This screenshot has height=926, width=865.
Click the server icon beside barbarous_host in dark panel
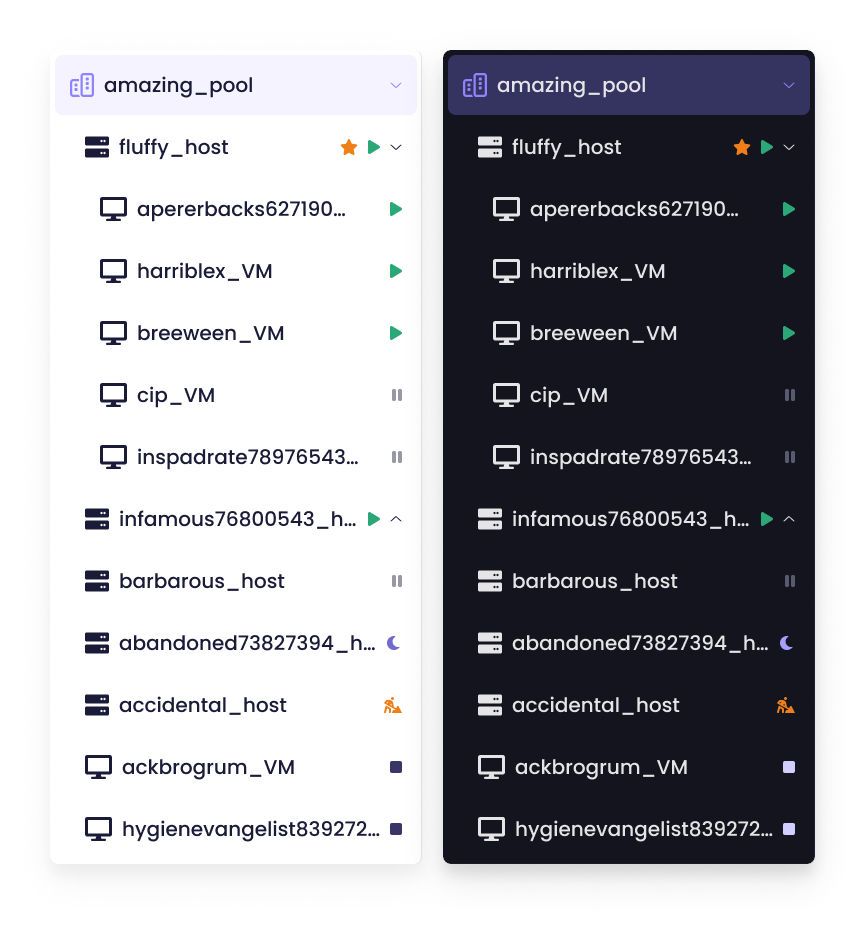pyautogui.click(x=489, y=581)
